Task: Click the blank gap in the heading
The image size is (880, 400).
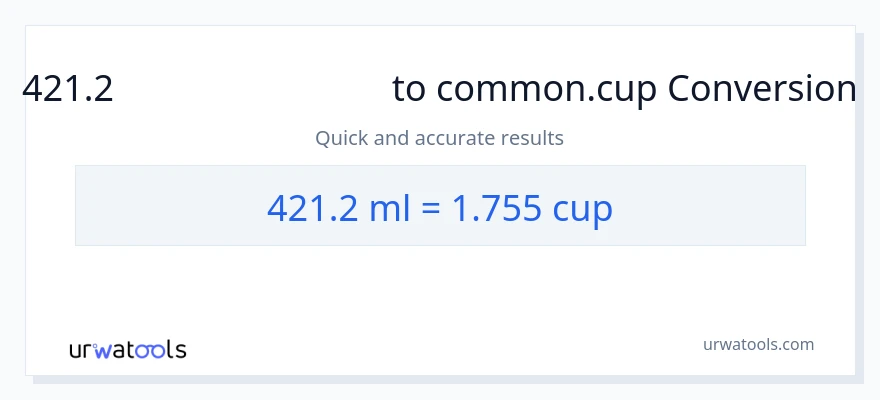Action: pyautogui.click(x=250, y=90)
